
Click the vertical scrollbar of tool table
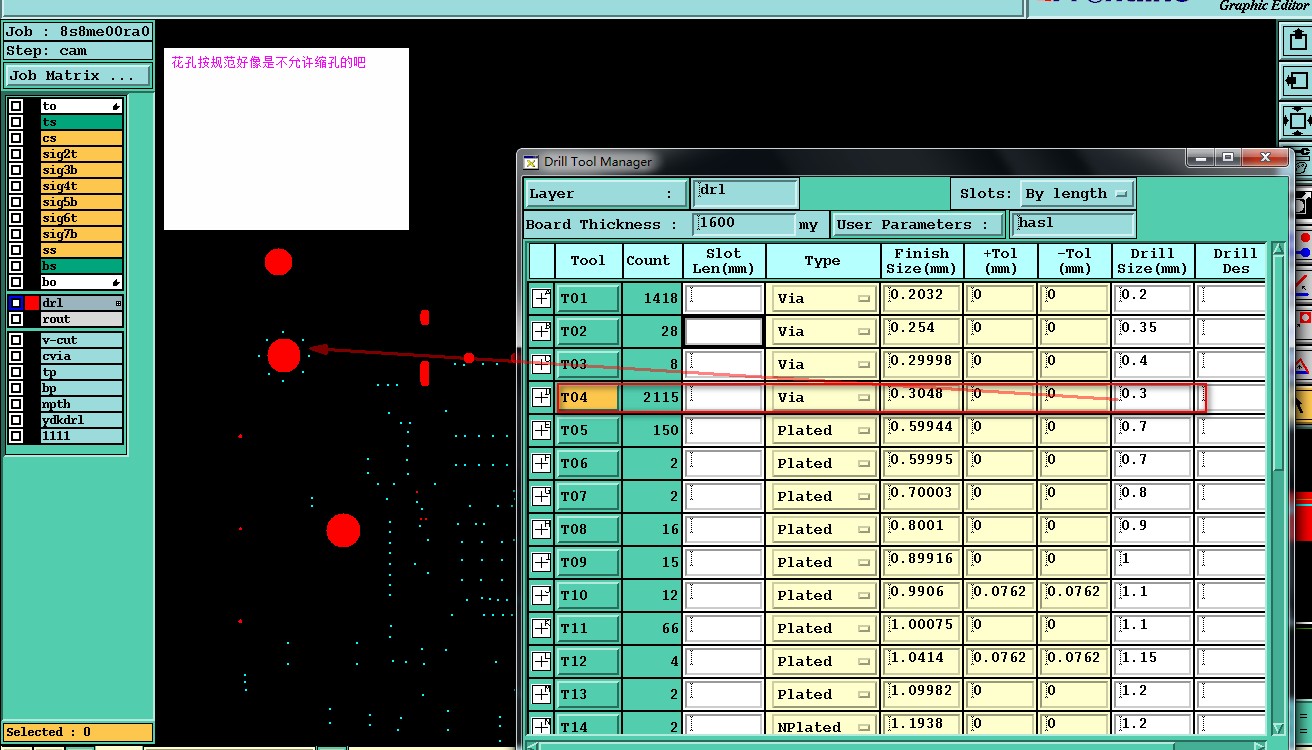coord(1278,490)
